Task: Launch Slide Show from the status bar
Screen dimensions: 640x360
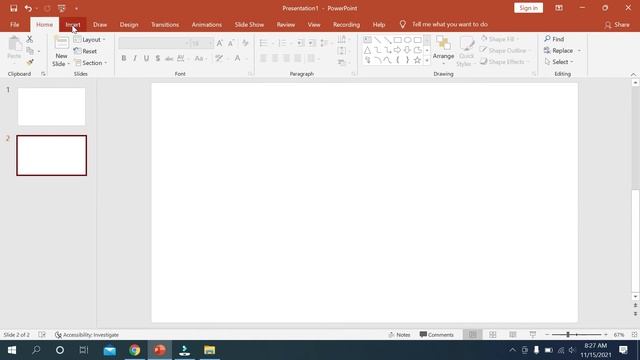Action: [533, 335]
